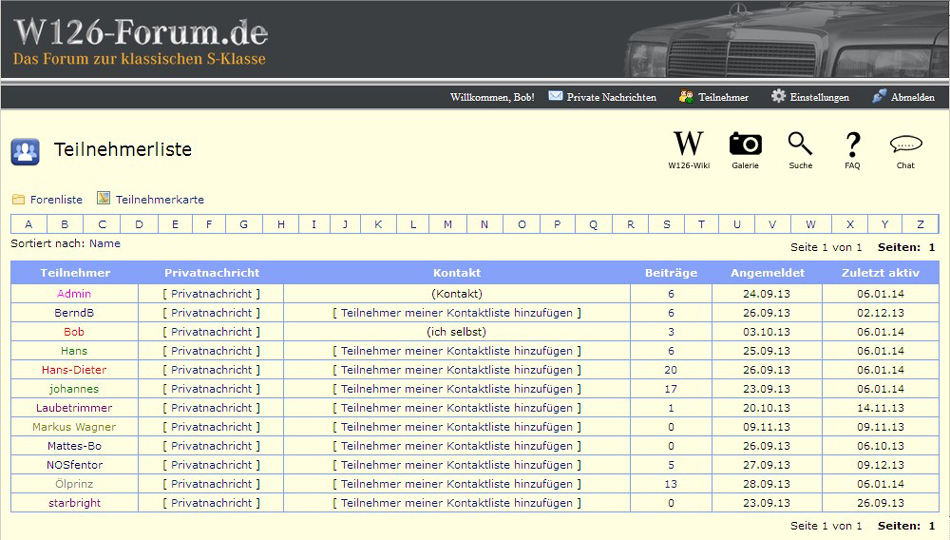Click Abmelden to log out
950x540 pixels.
point(912,97)
